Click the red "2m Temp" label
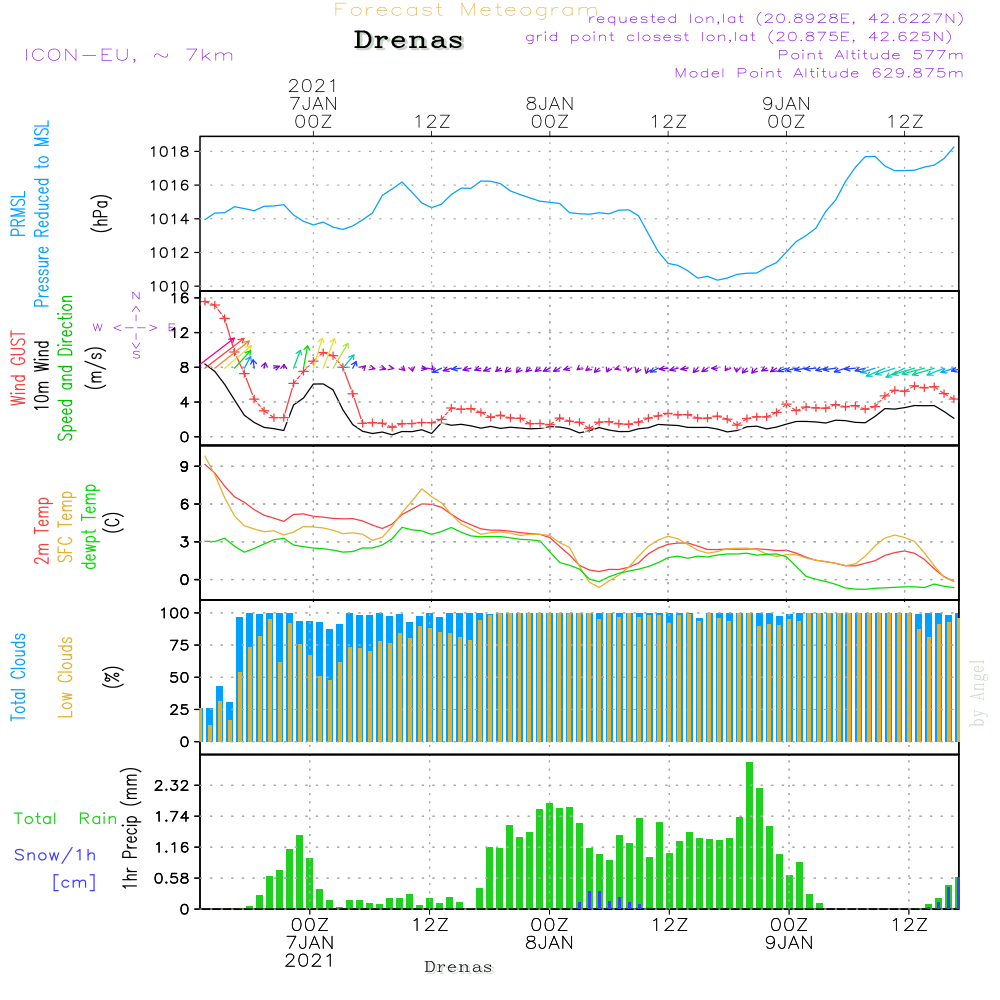The image size is (1000, 1000). point(41,531)
